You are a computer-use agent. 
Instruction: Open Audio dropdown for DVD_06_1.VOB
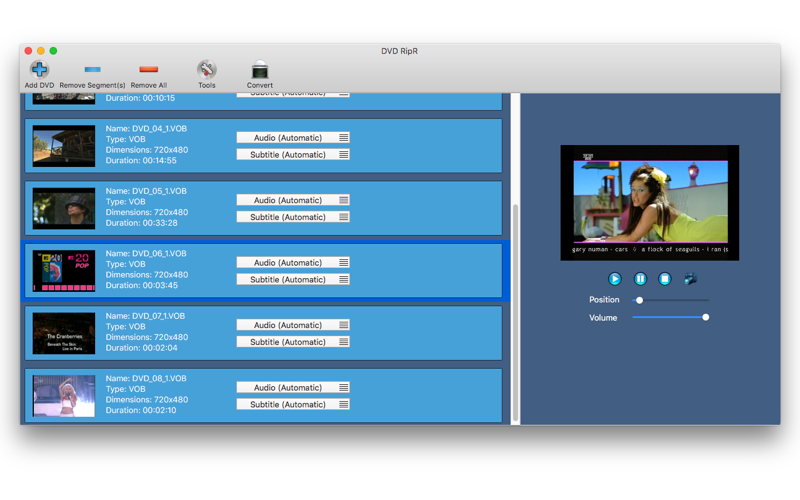(x=293, y=263)
